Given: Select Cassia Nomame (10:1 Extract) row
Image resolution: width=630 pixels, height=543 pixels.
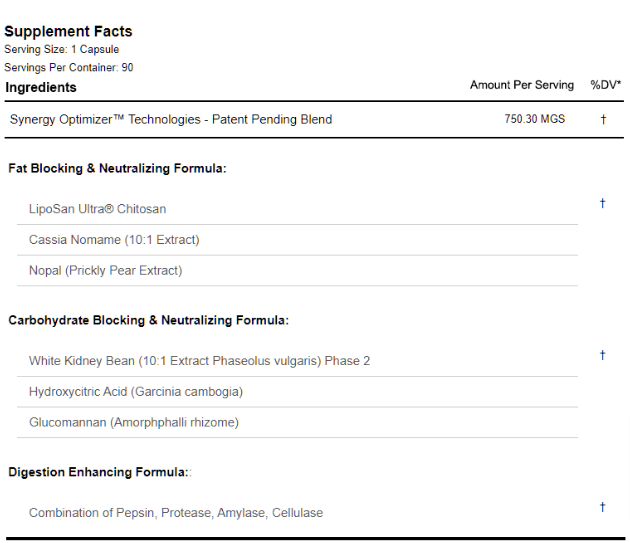Looking at the screenshot, I should click(x=297, y=240).
